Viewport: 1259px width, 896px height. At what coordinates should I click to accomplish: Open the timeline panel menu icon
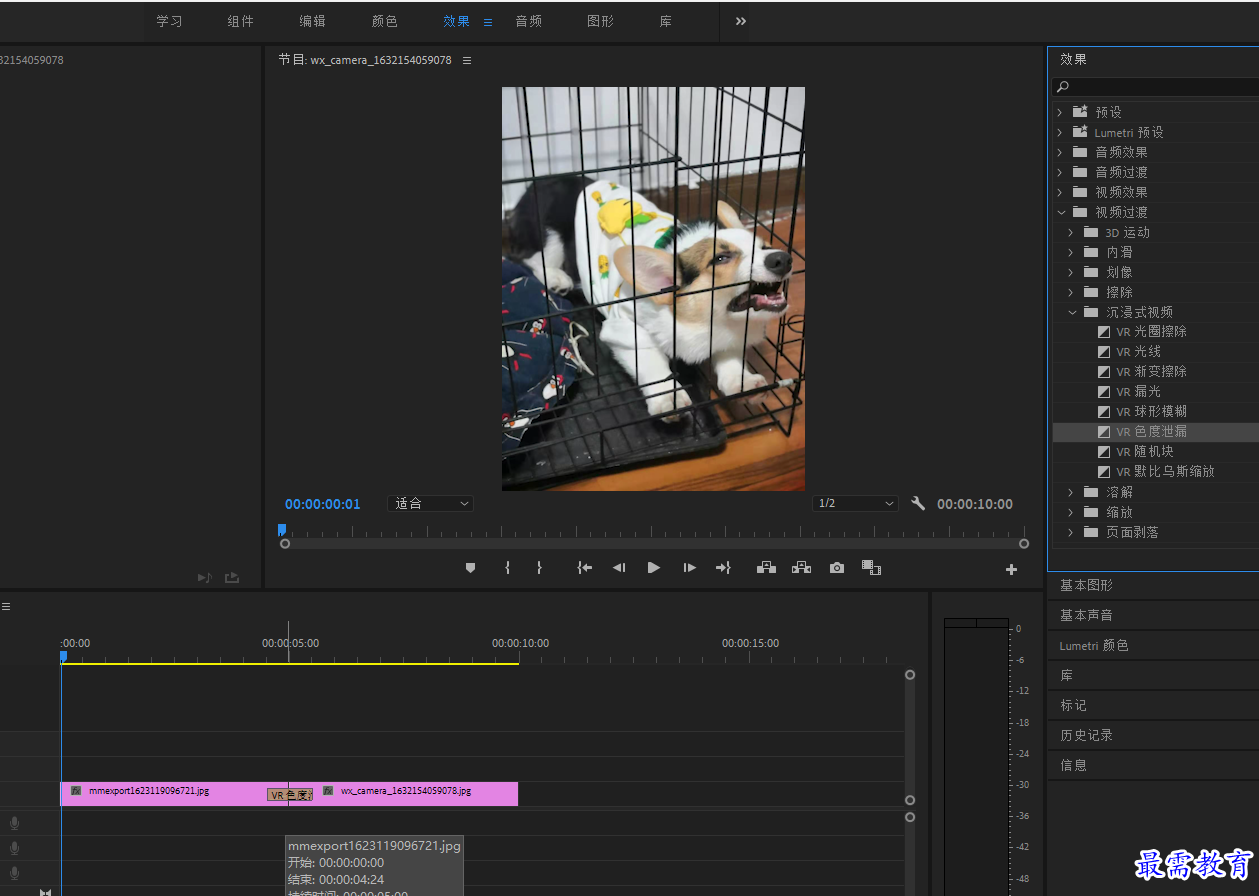6,606
